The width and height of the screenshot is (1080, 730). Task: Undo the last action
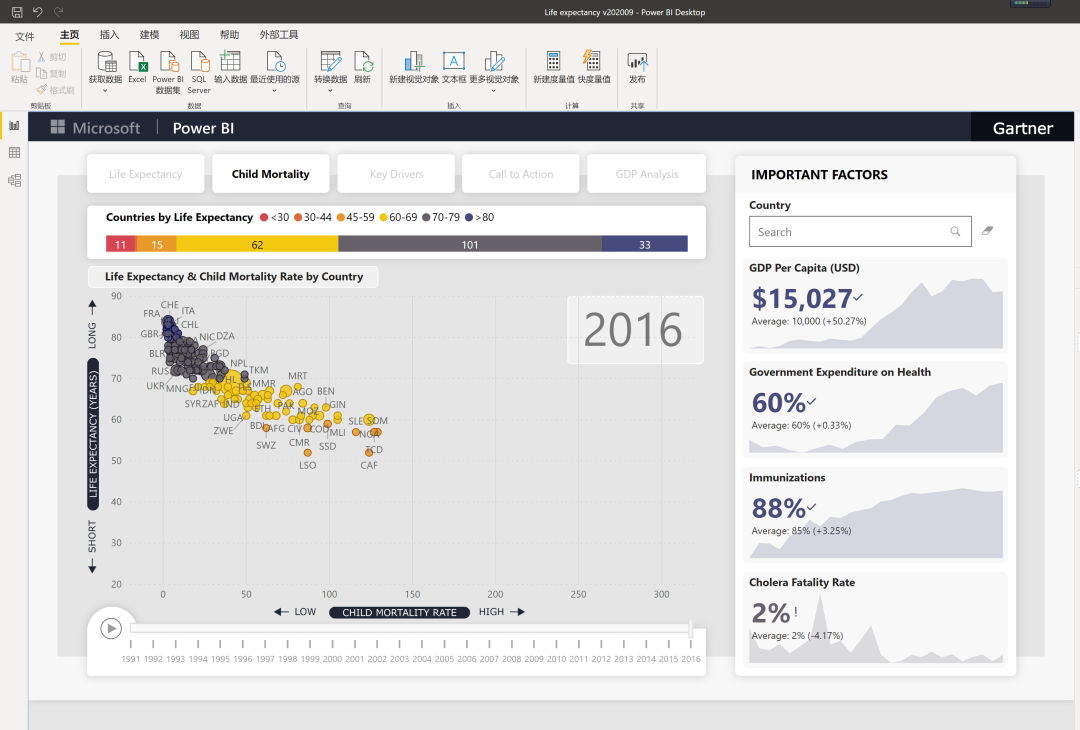(38, 12)
